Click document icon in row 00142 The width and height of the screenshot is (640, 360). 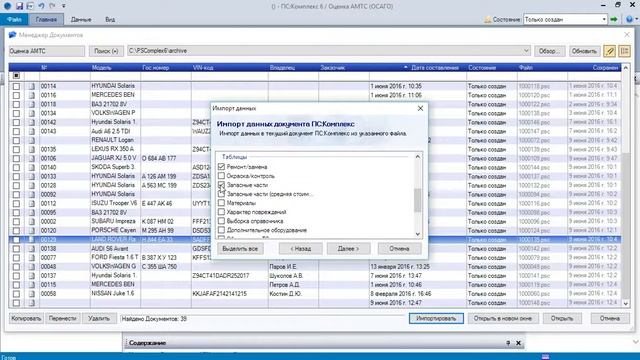(x=32, y=122)
